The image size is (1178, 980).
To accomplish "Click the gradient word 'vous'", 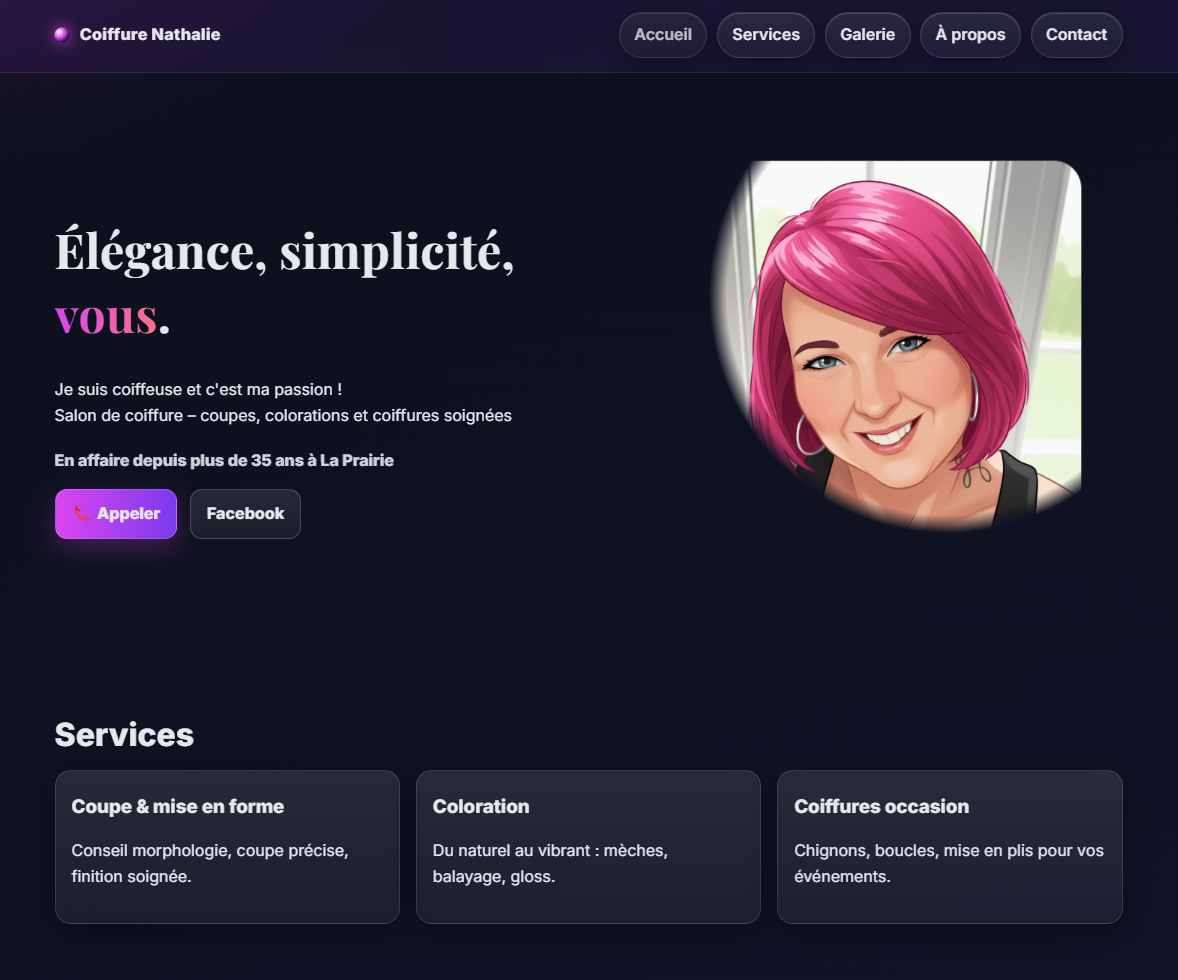I will tap(106, 317).
